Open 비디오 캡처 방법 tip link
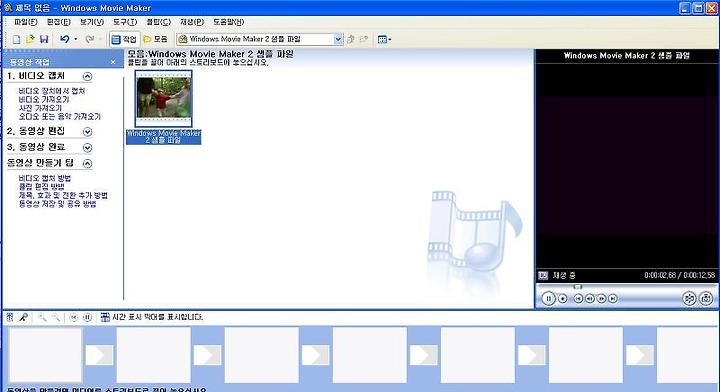Screen dimensions: 720x392 [x=45, y=178]
